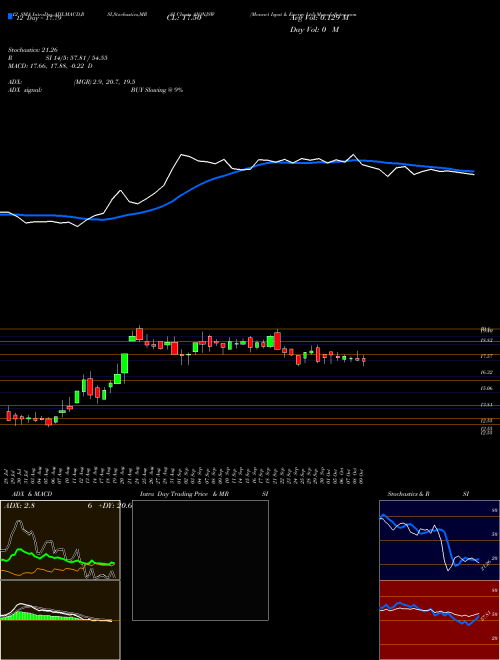Click the '(MGR) 2.9, 20.7, 19.5' ADX values
Viewport: 500px width, 660px height.
(104, 82)
